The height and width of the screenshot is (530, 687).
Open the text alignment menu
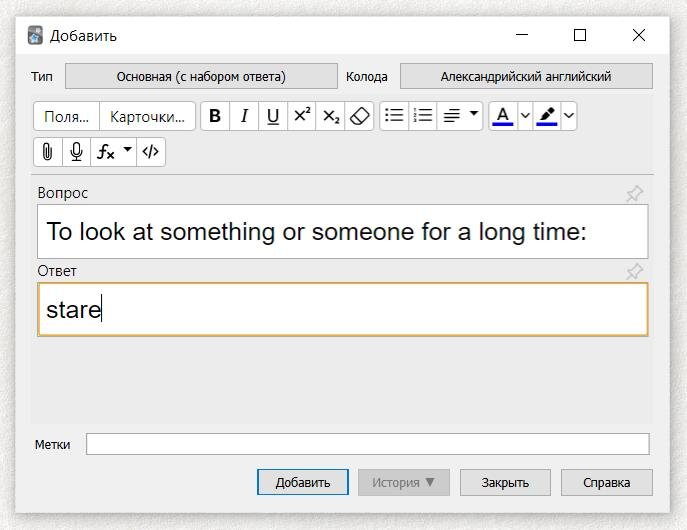click(460, 116)
